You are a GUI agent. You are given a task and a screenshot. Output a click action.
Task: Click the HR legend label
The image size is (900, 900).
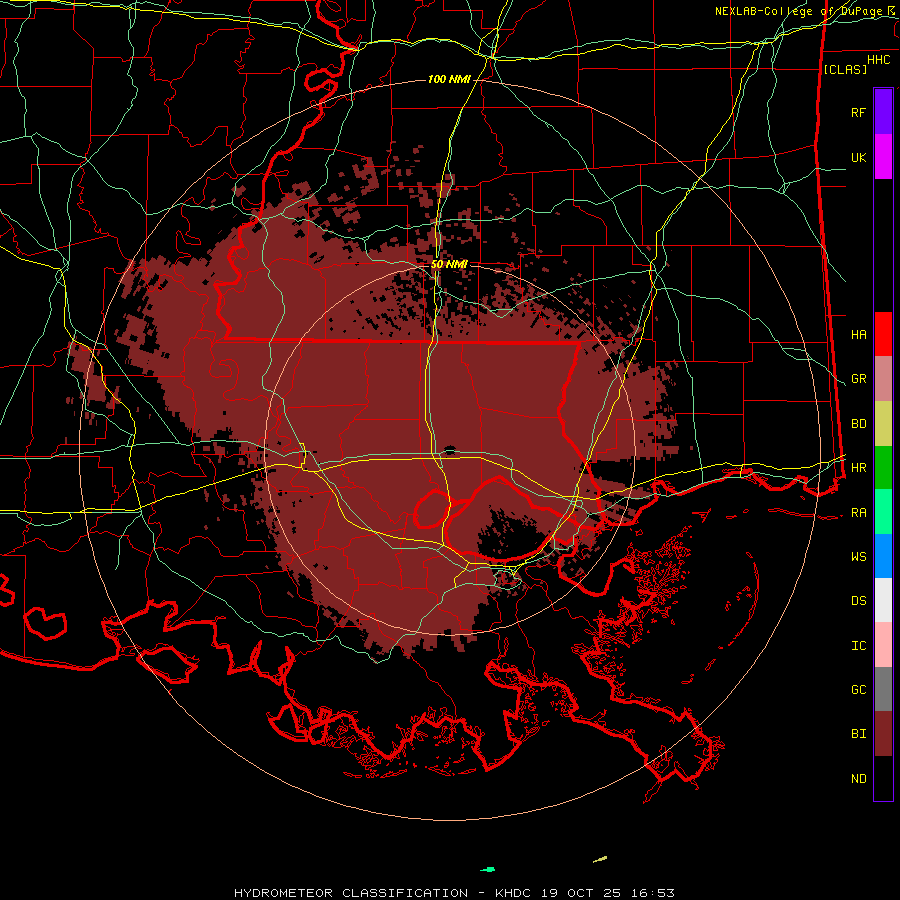coord(859,468)
